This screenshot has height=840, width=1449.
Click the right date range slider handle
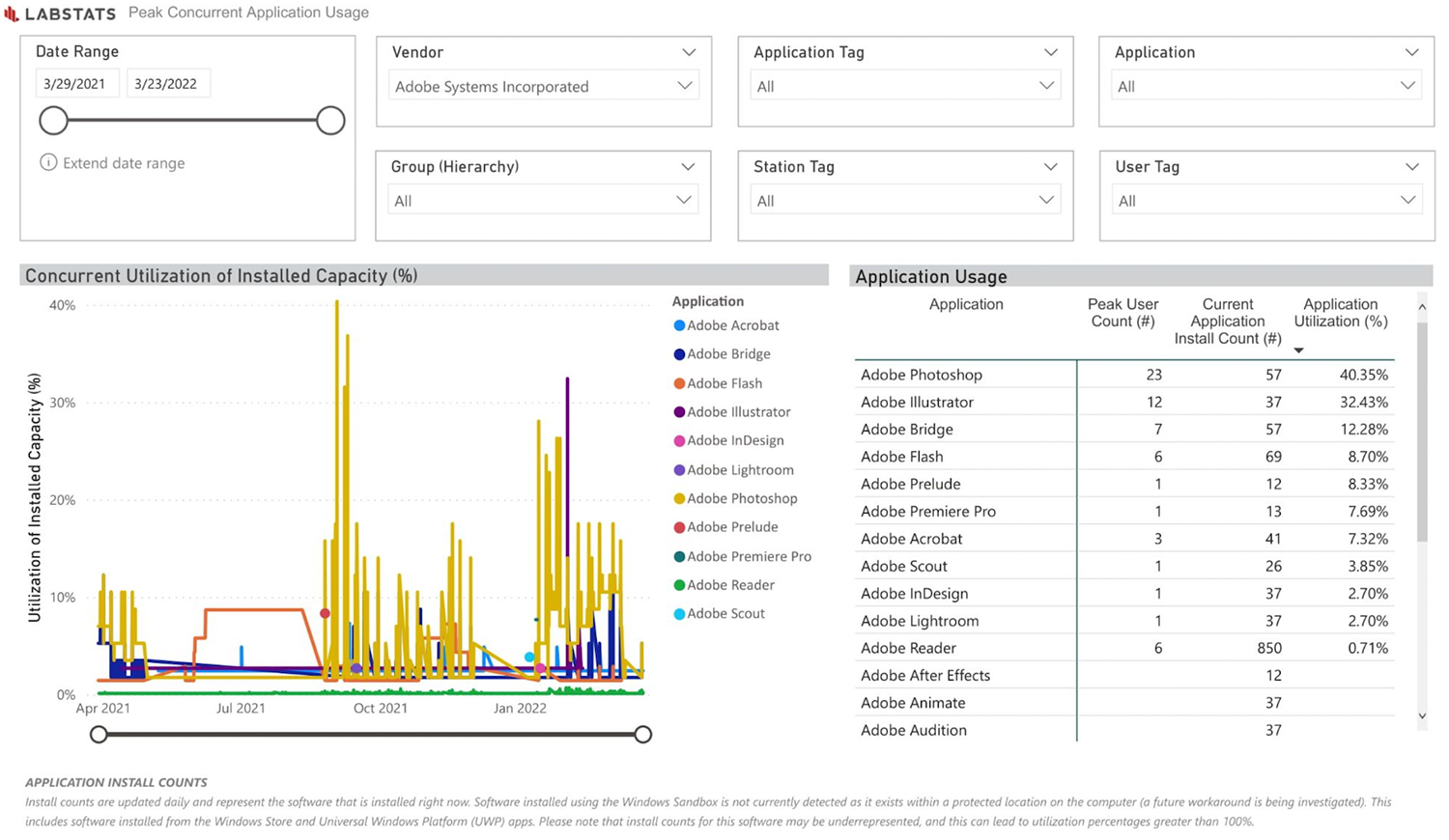click(330, 121)
